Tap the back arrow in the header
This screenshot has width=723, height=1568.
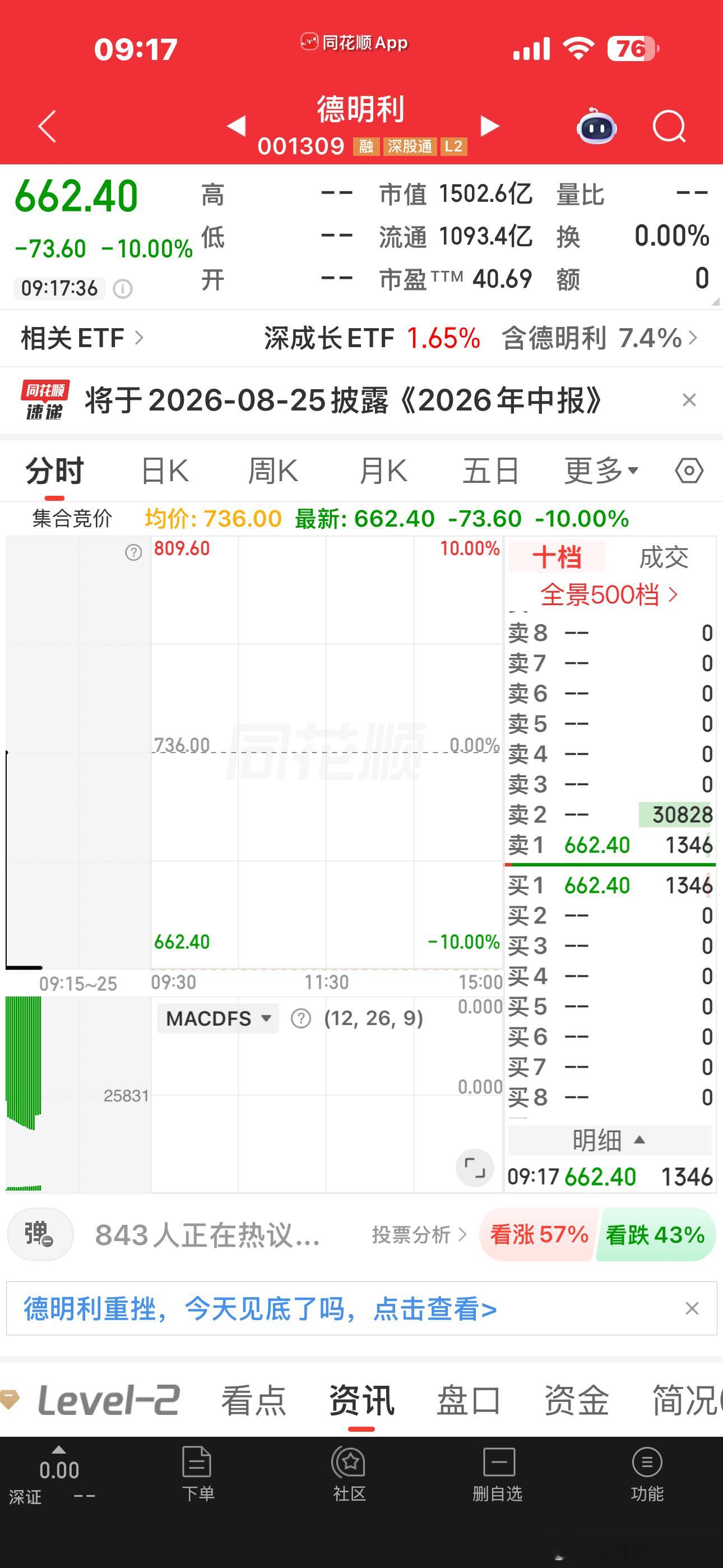48,126
